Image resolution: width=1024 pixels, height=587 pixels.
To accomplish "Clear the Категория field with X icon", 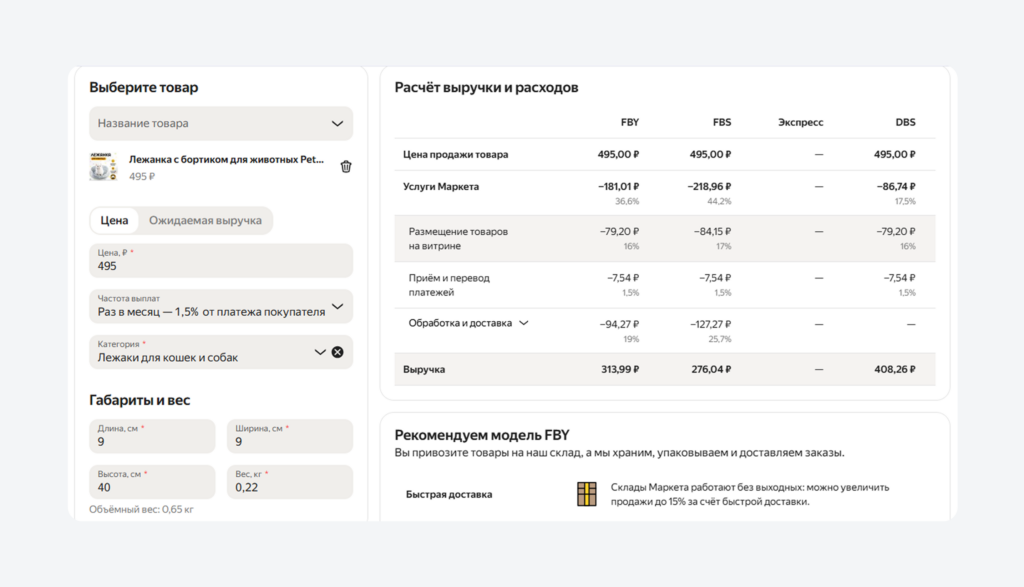I will [x=337, y=352].
